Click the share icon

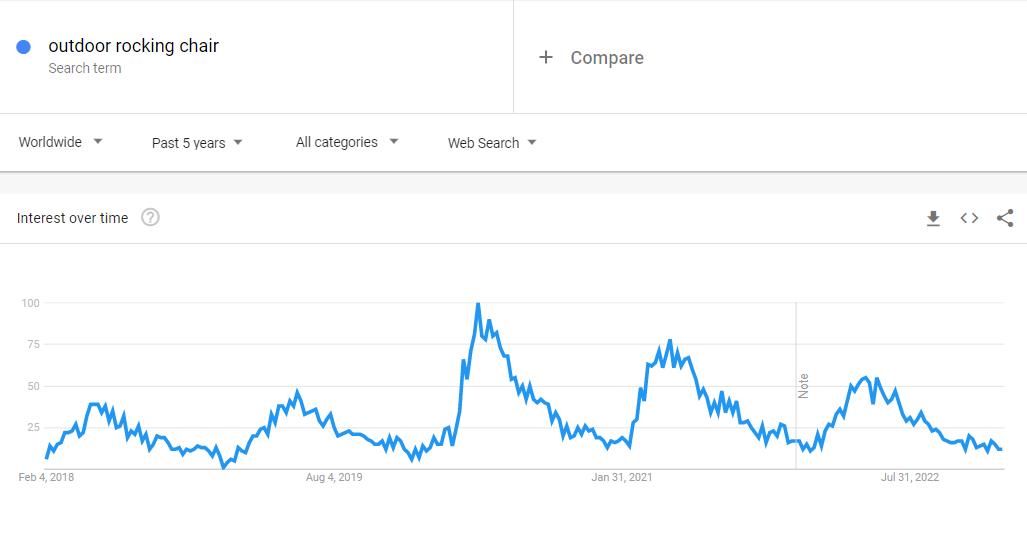1005,218
